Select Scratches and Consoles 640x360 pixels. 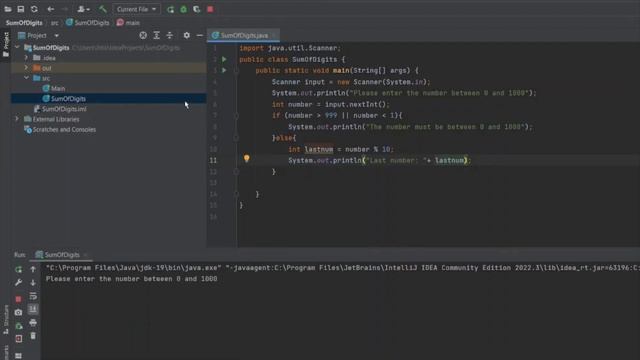(x=60, y=129)
